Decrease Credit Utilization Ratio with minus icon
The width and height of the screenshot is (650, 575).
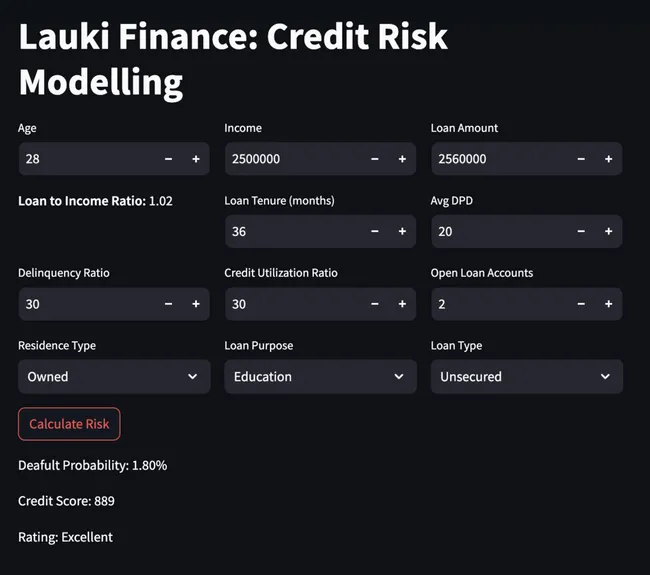click(375, 304)
